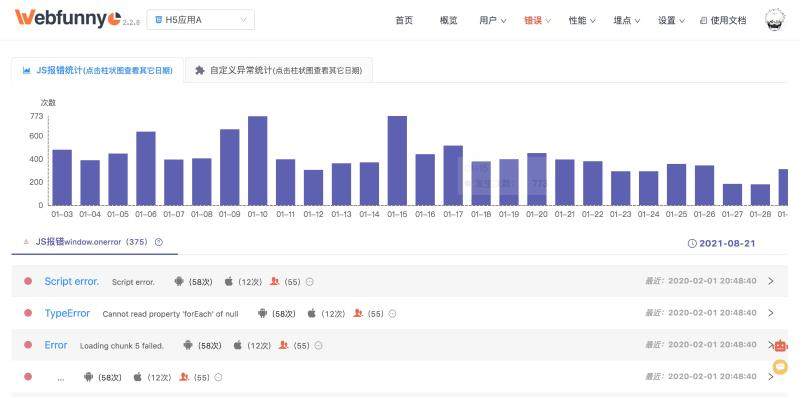The width and height of the screenshot is (800, 397).
Task: Click the Android icon in TypeError row
Action: (262, 313)
